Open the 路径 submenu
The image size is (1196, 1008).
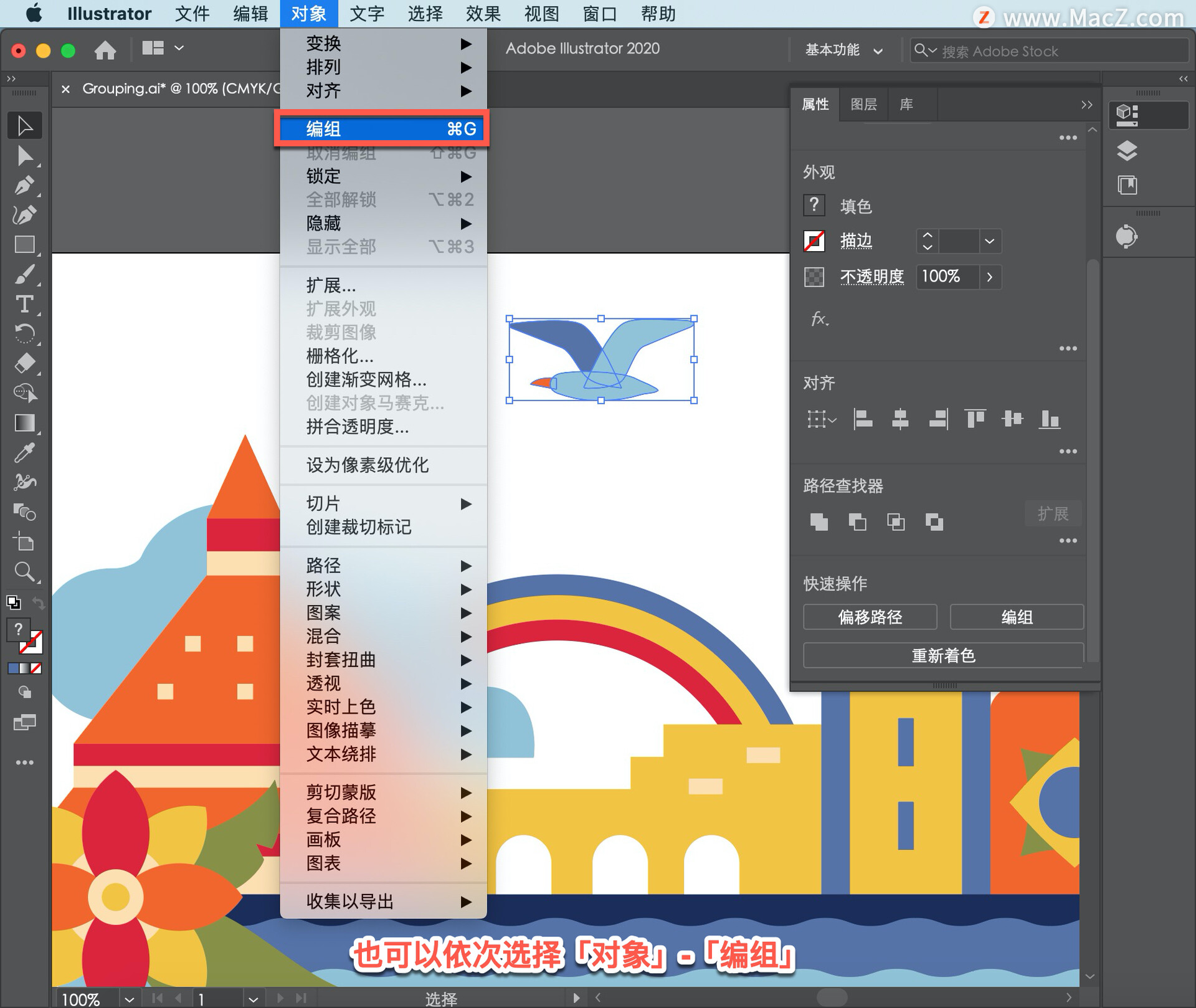coord(383,566)
